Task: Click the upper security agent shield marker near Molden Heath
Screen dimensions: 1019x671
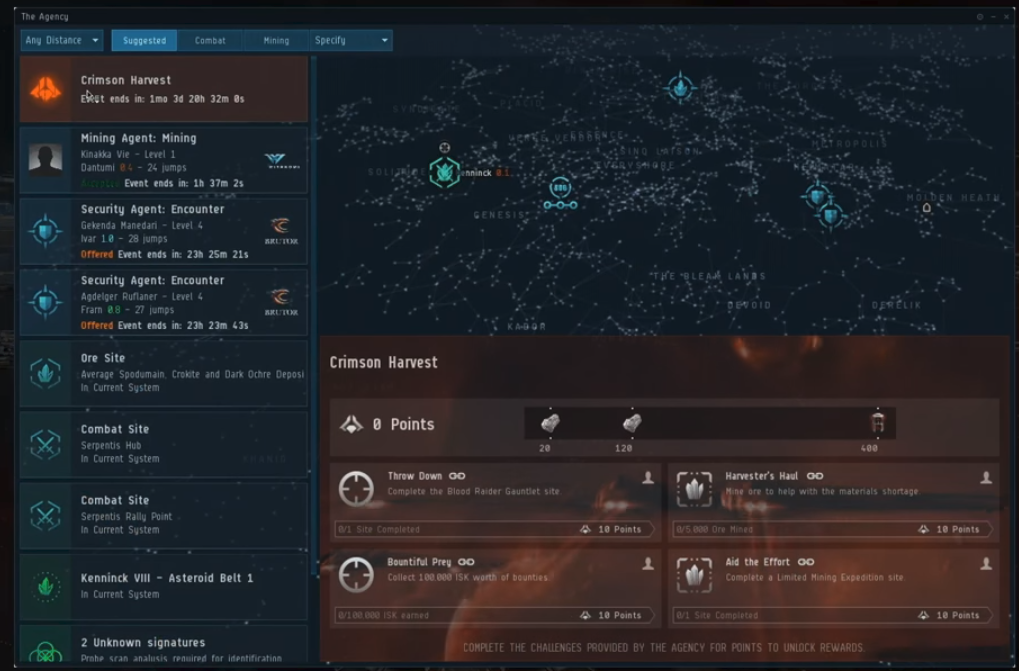Action: tap(817, 196)
